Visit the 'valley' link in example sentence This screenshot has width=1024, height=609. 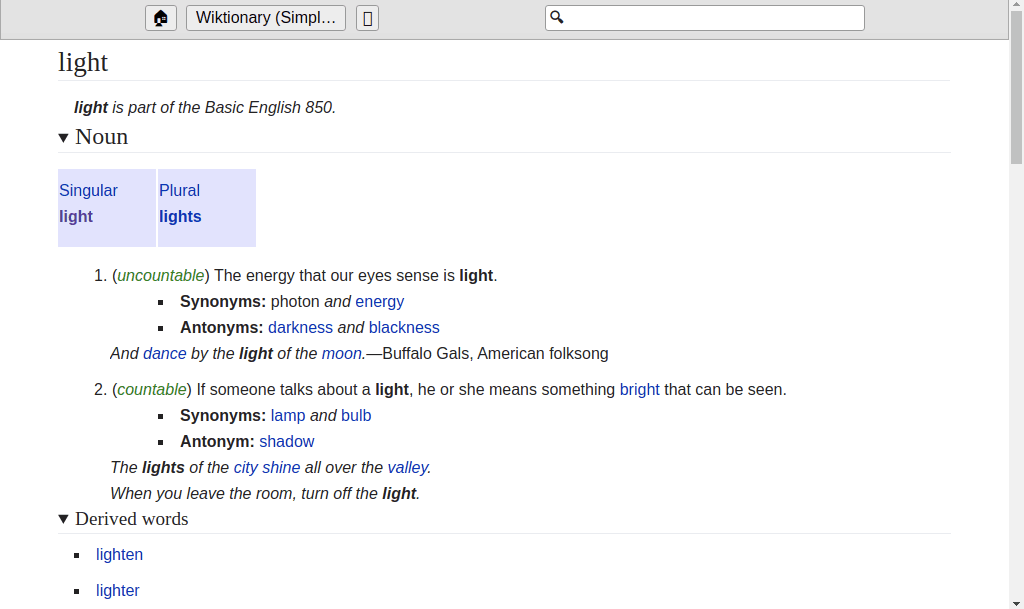point(407,467)
